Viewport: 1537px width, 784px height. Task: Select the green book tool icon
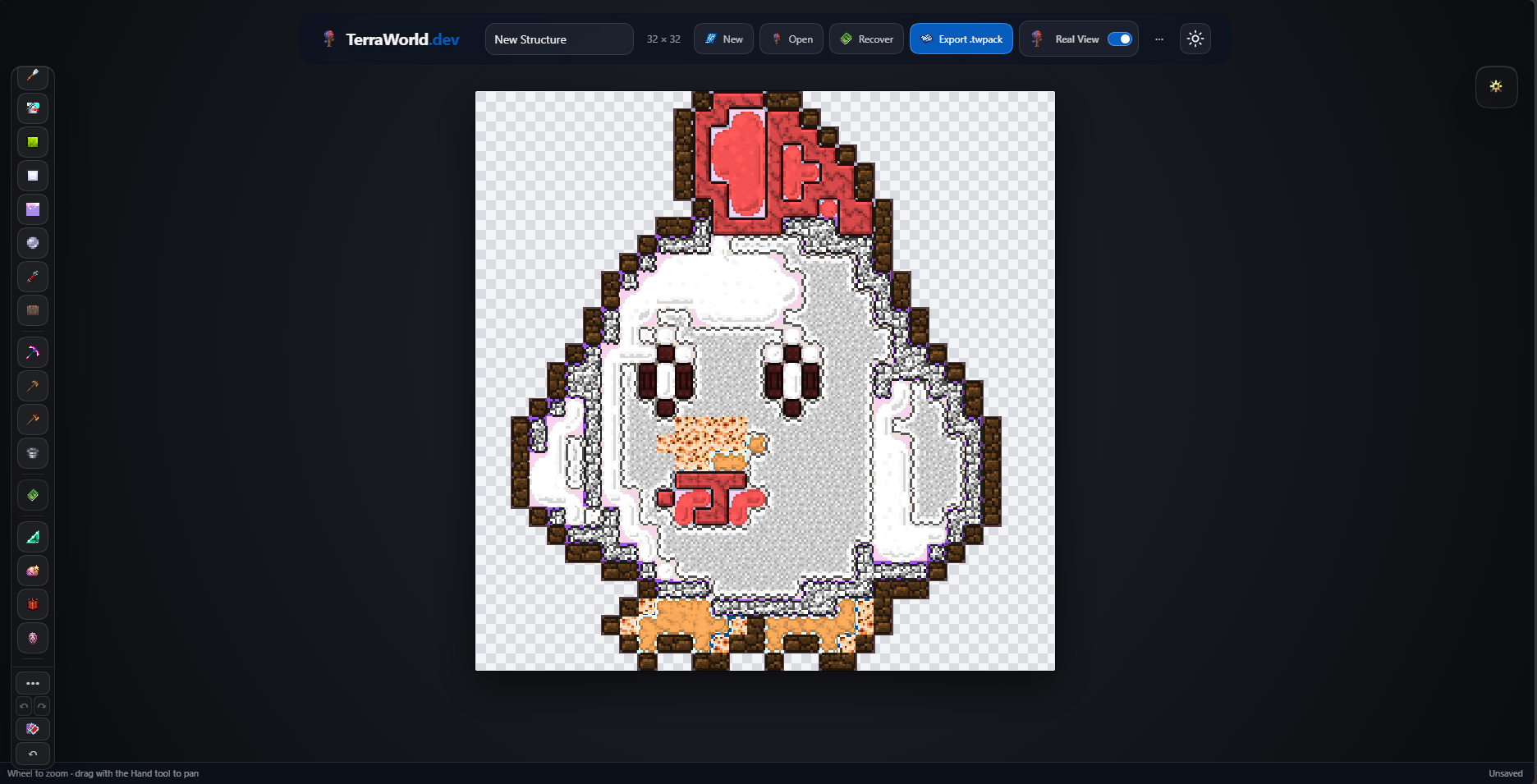(33, 495)
